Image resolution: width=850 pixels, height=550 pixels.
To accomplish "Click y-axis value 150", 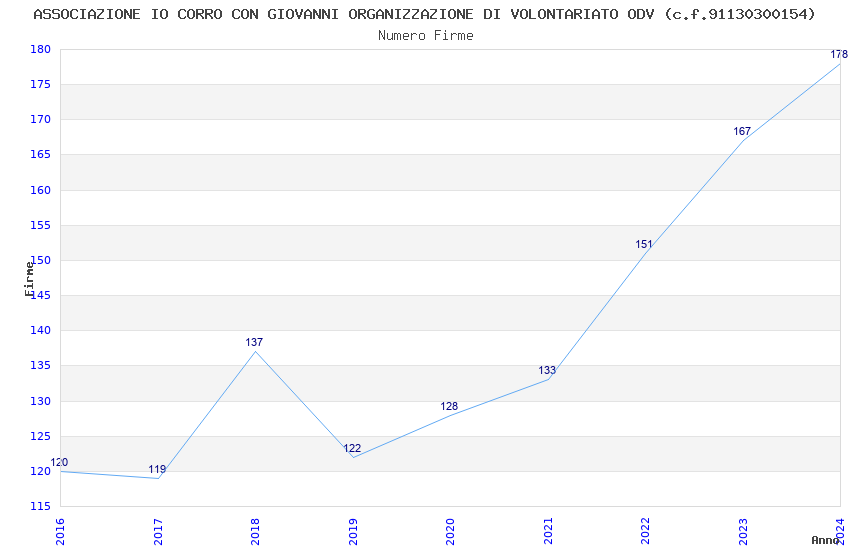I will [41, 260].
